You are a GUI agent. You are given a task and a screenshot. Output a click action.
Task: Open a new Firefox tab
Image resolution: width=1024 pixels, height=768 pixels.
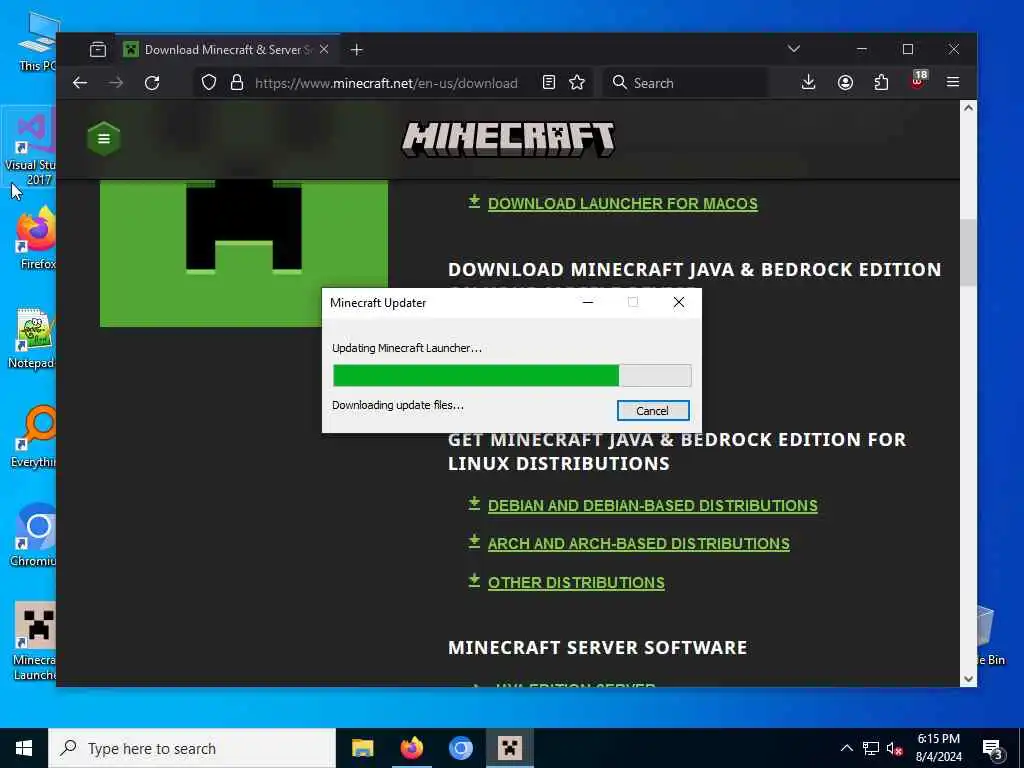click(x=357, y=50)
